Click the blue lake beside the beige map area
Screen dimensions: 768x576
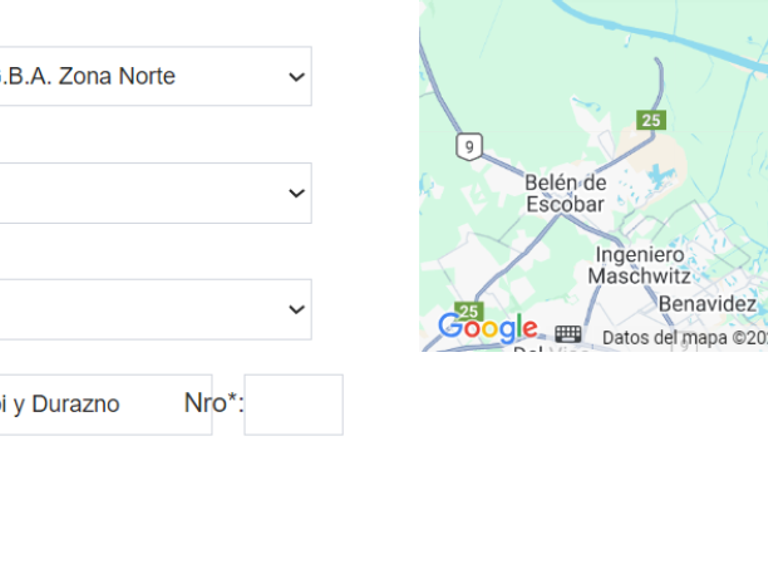tap(660, 177)
